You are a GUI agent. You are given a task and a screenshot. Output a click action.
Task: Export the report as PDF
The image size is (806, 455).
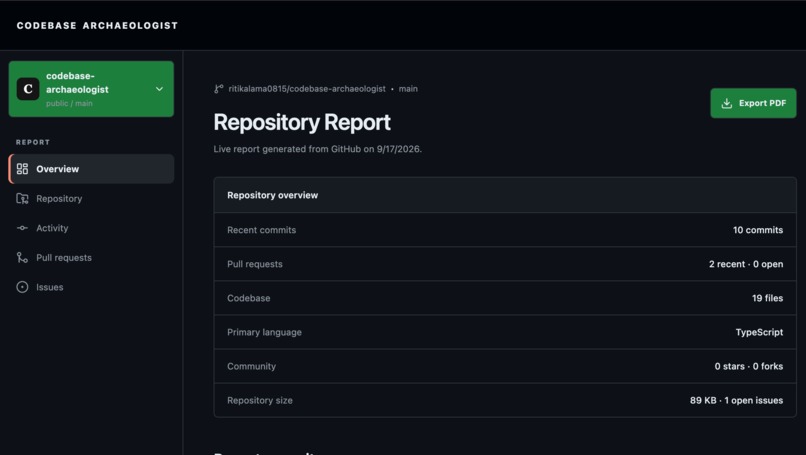coord(753,103)
